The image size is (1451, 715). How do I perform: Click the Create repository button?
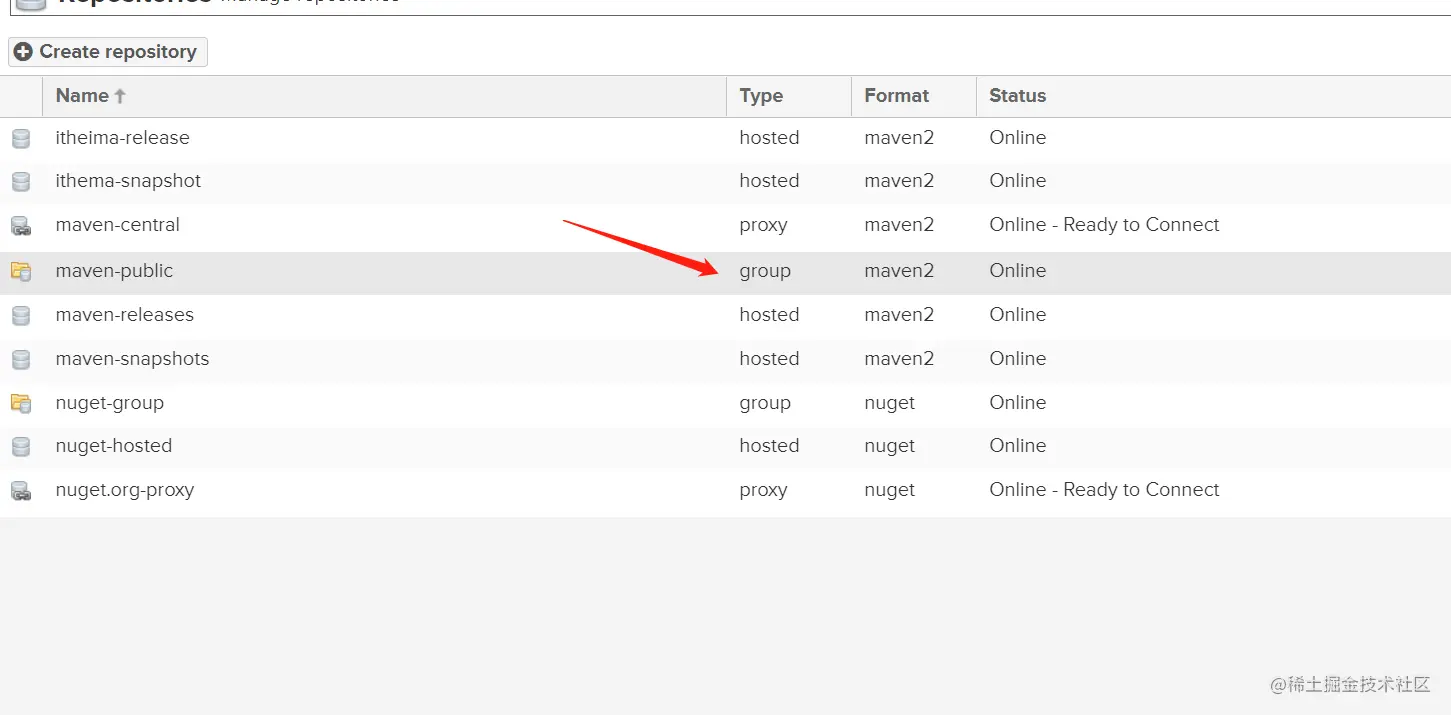[108, 52]
